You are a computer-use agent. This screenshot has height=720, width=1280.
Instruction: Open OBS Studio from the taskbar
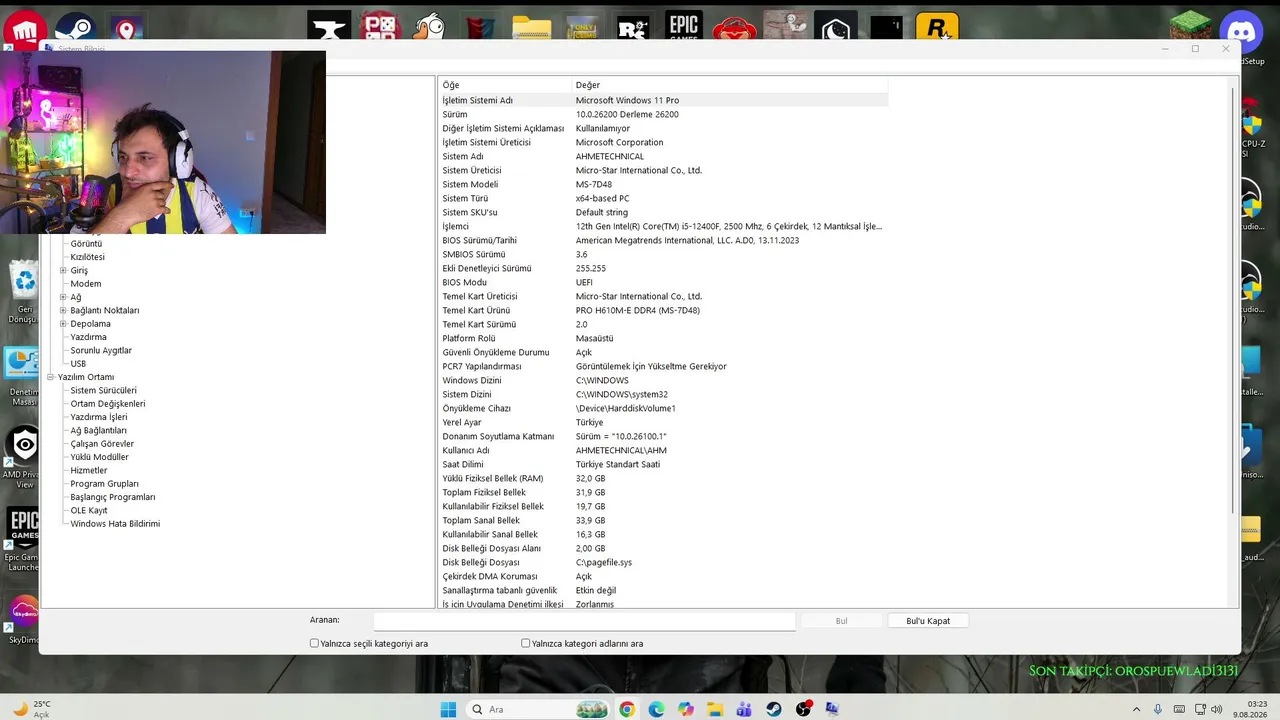[803, 709]
